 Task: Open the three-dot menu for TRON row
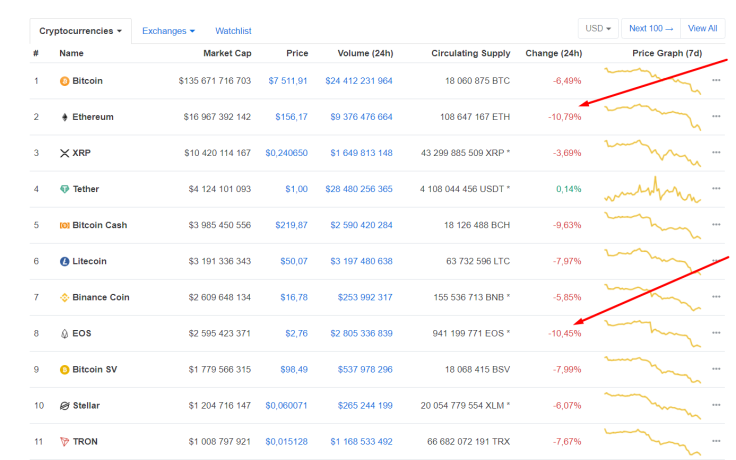pos(716,441)
